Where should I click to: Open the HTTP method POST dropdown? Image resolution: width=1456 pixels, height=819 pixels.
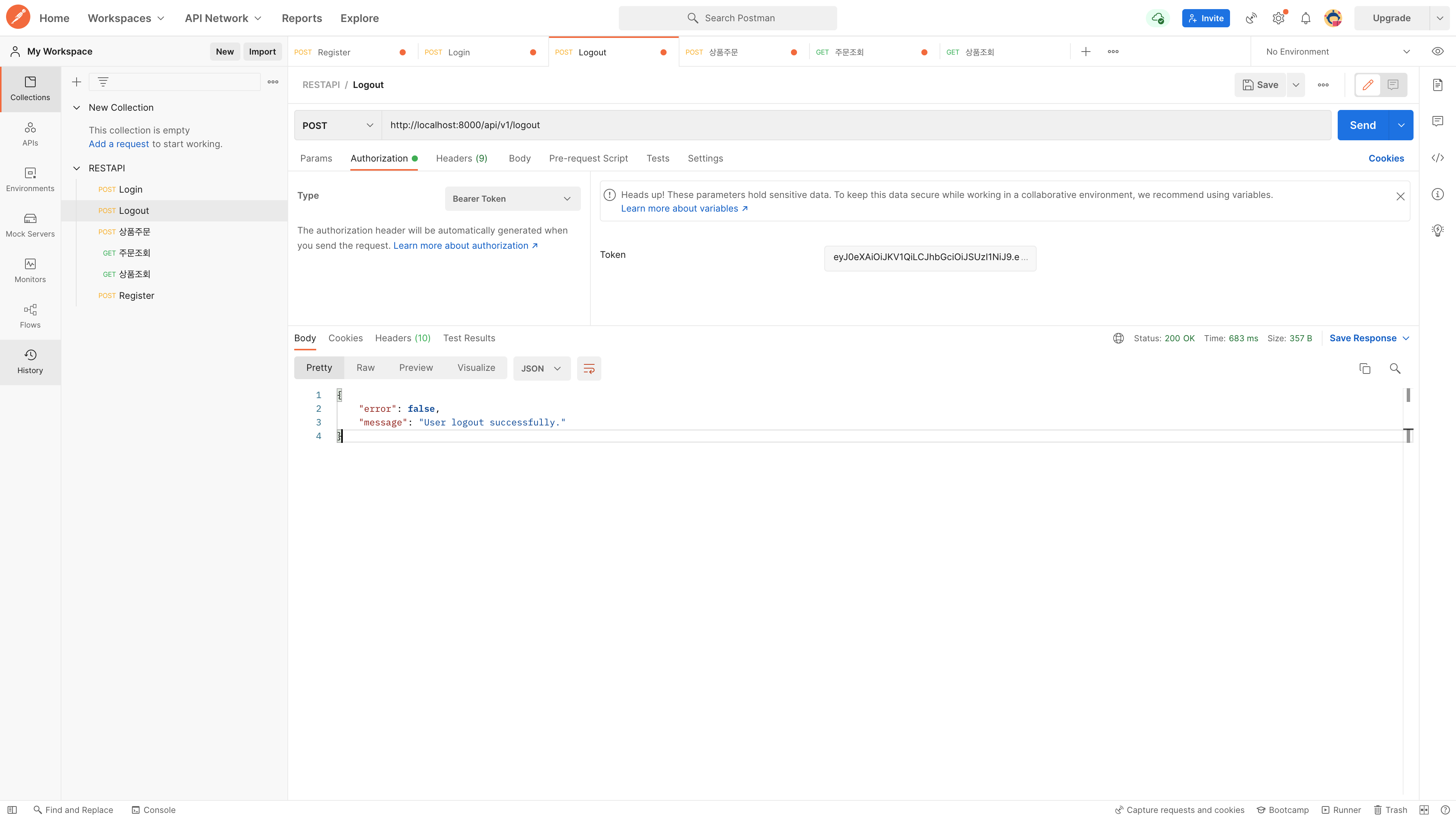click(337, 126)
